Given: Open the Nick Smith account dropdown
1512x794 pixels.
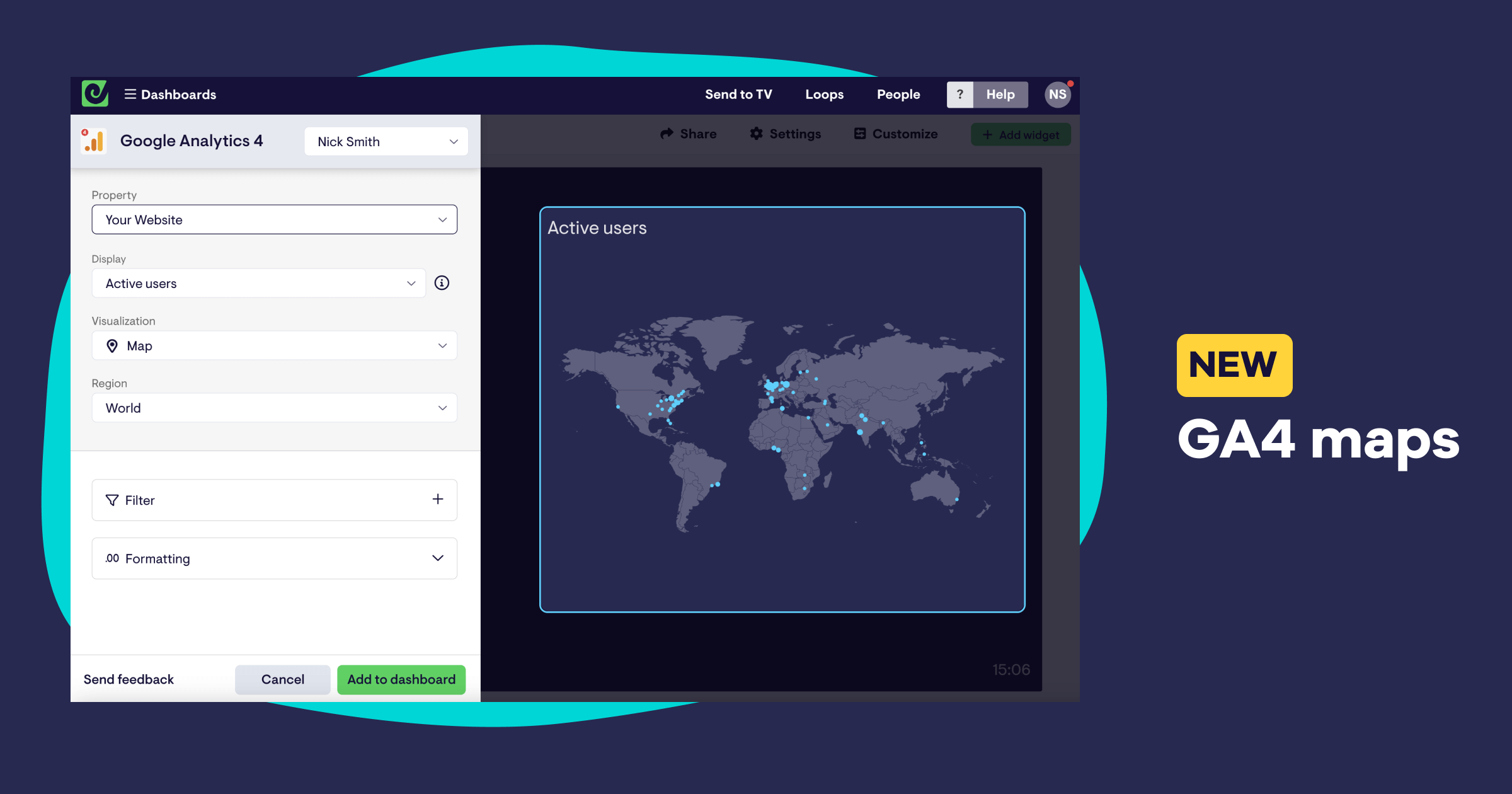Looking at the screenshot, I should coord(386,142).
